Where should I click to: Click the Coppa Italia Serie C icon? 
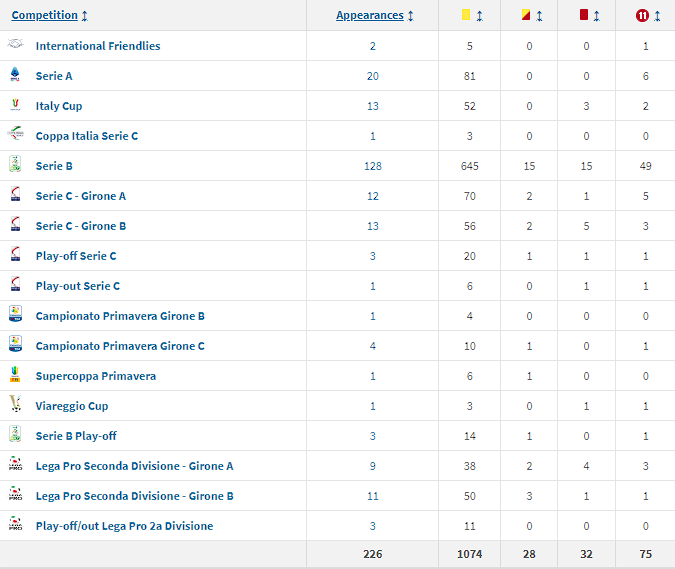pos(15,135)
